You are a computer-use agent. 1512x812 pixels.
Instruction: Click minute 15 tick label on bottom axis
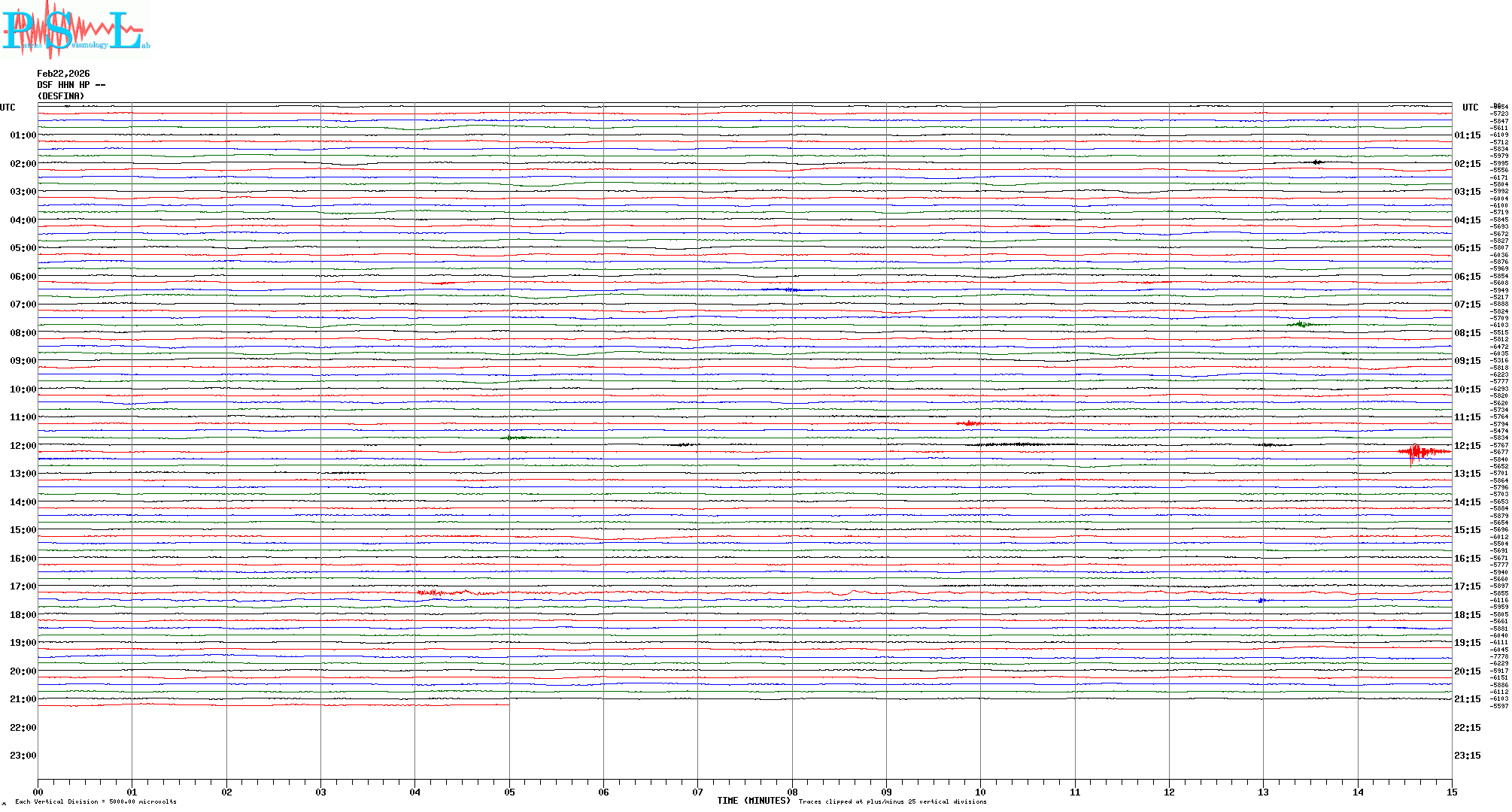tap(1451, 792)
